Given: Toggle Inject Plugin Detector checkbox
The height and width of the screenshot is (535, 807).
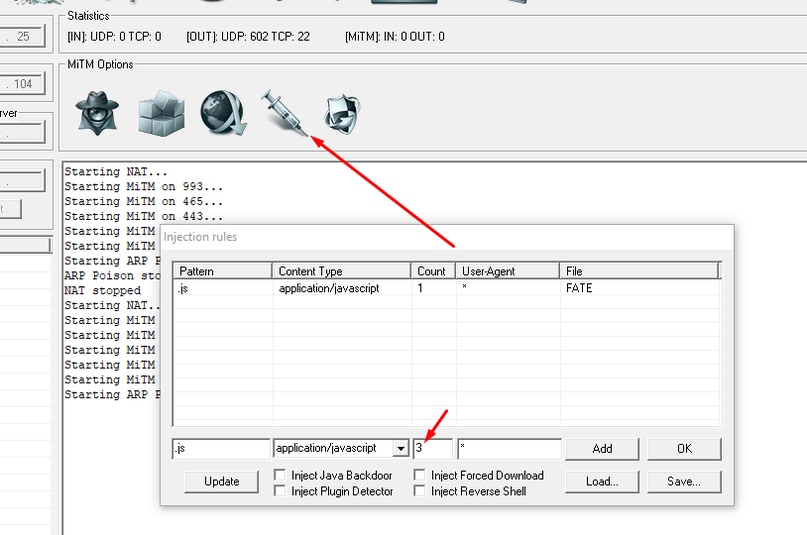Looking at the screenshot, I should [x=281, y=491].
